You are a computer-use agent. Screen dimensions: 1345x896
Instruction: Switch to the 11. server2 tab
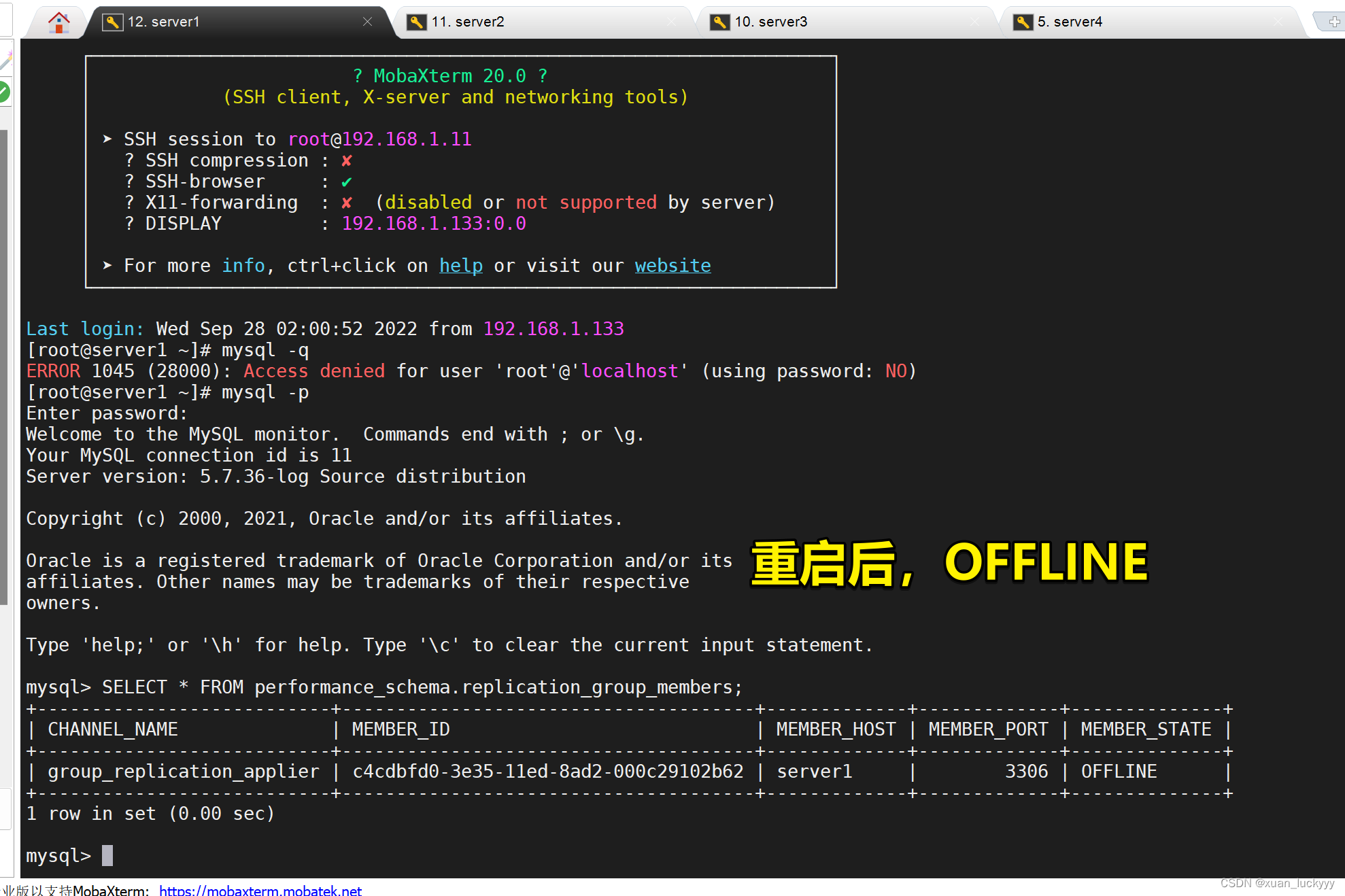(x=468, y=22)
